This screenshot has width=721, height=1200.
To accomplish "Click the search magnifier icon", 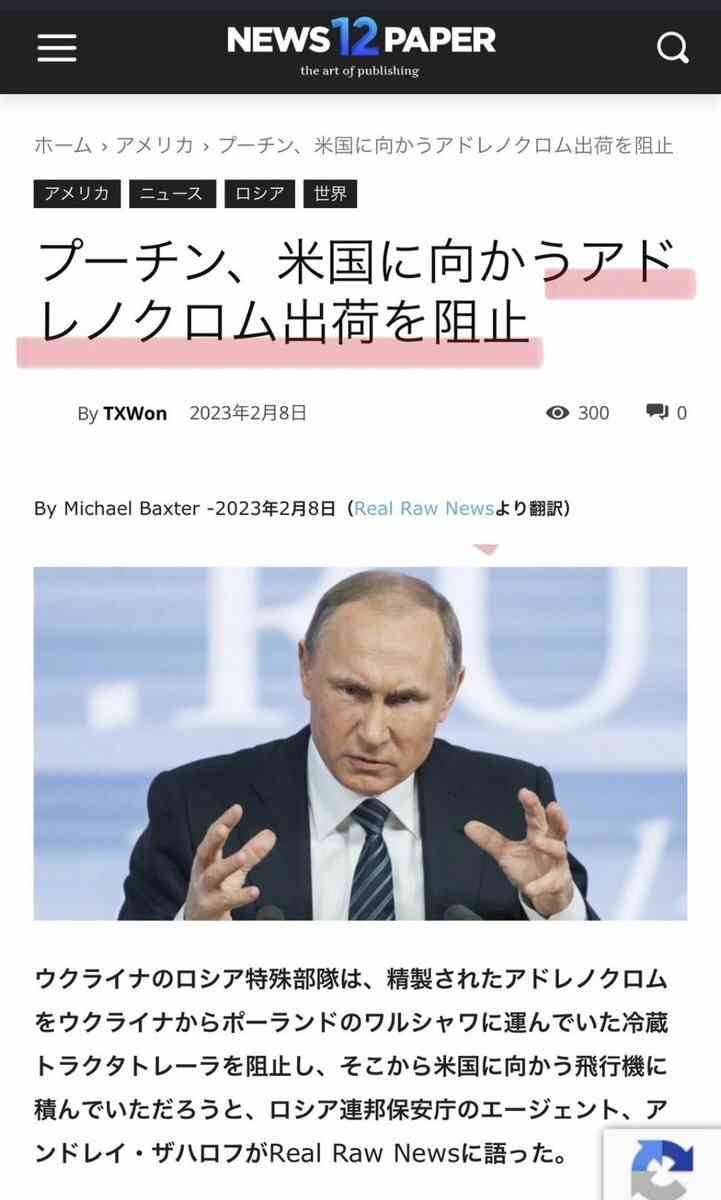I will click(673, 47).
